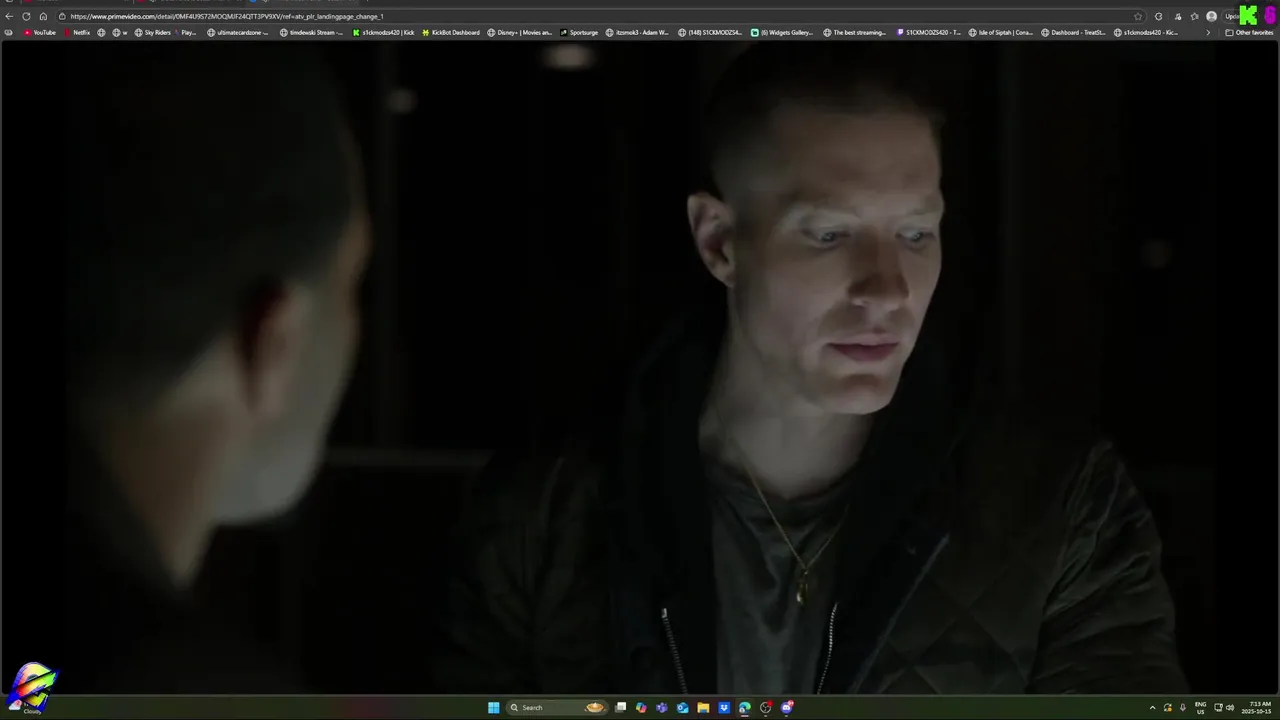Open the browser Favorites toolbar icon
Screen dimensions: 1280x720
click(x=1194, y=16)
